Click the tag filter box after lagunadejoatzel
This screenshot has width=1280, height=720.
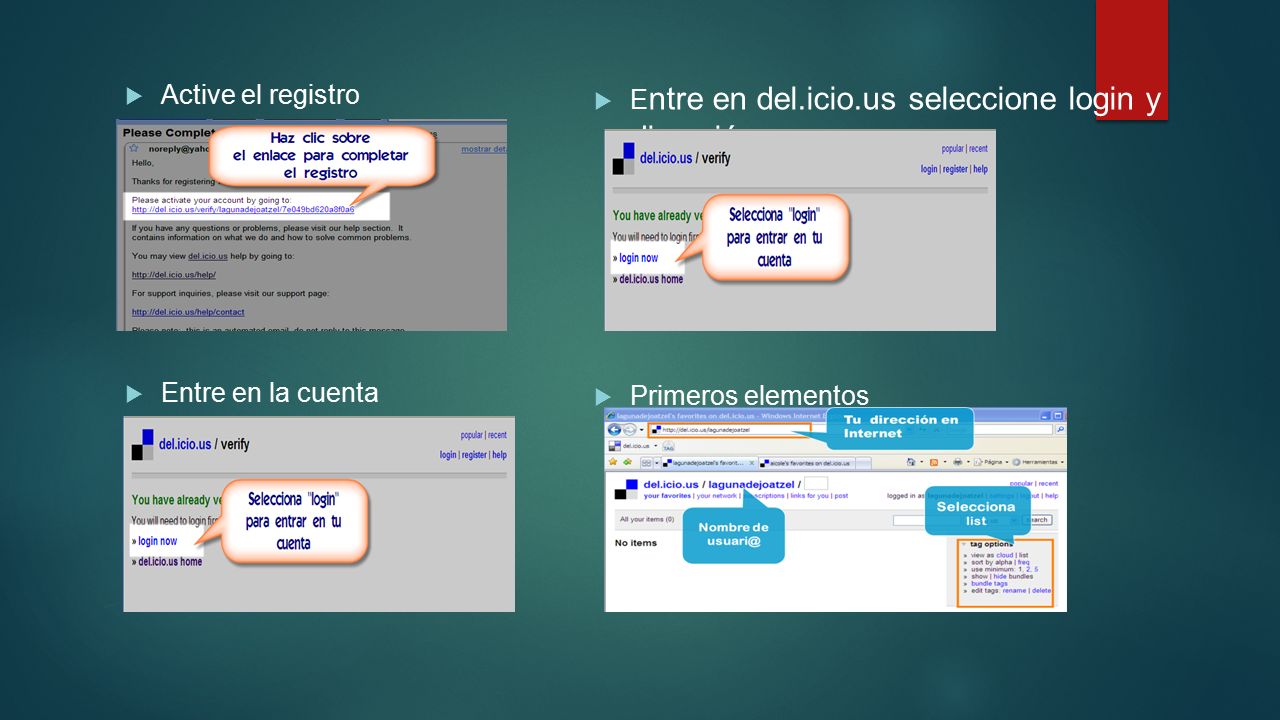click(x=816, y=484)
